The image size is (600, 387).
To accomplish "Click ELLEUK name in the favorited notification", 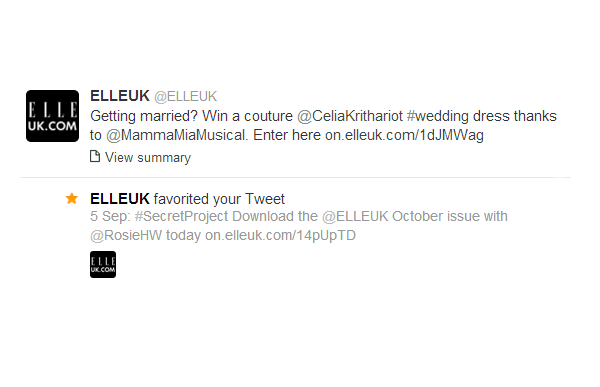I will pos(120,199).
